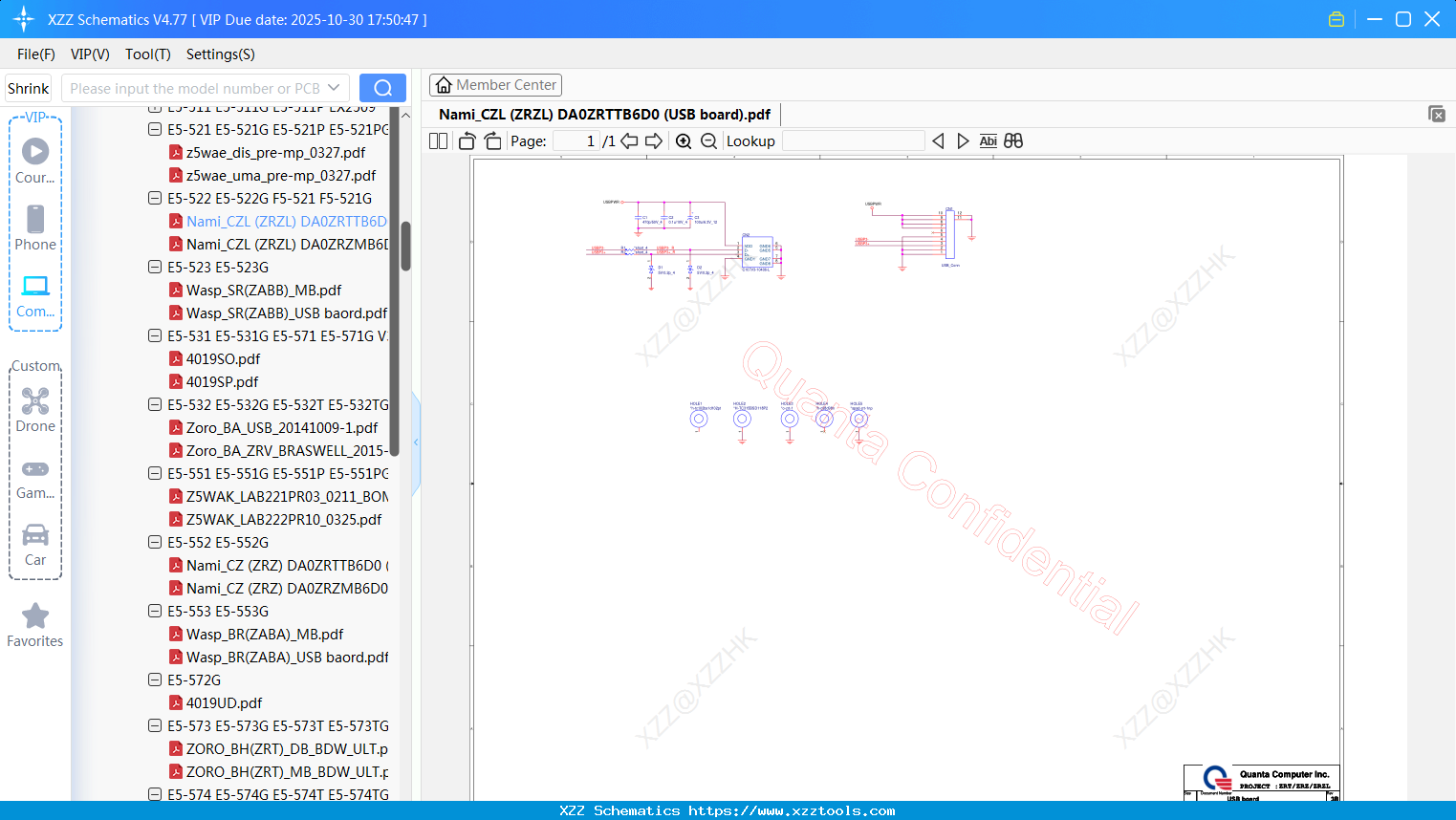Open 4019SP.pdf

coord(222,381)
